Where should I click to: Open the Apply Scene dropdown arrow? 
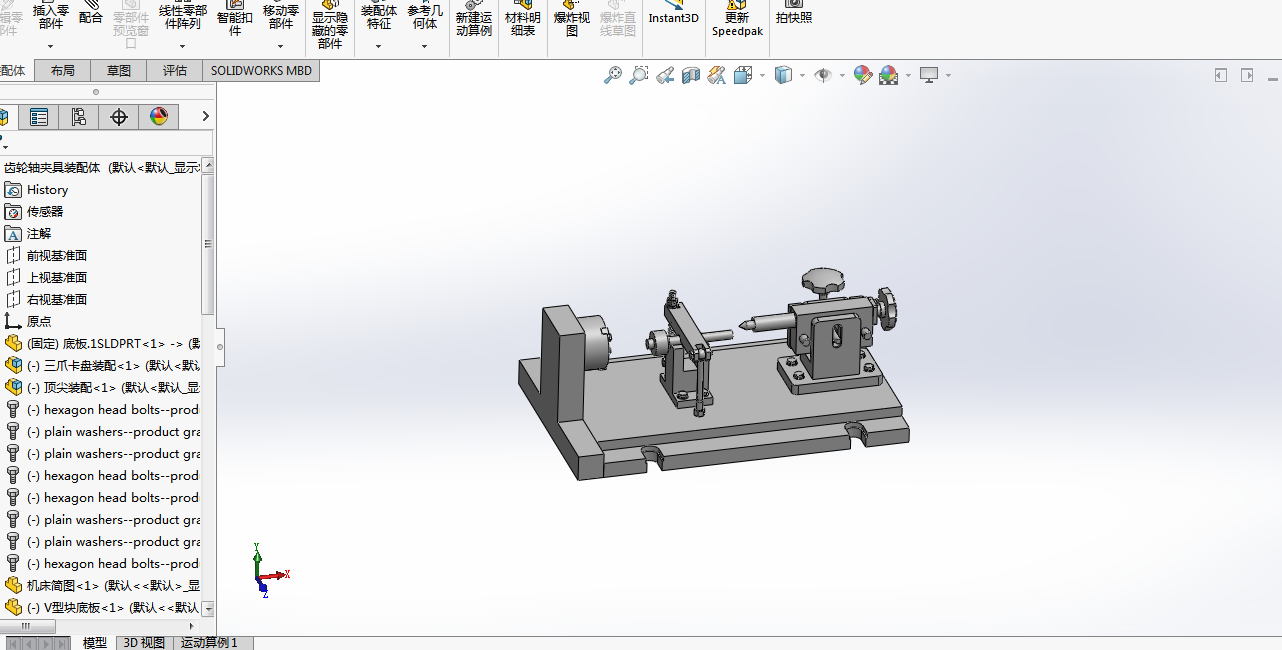tap(908, 75)
